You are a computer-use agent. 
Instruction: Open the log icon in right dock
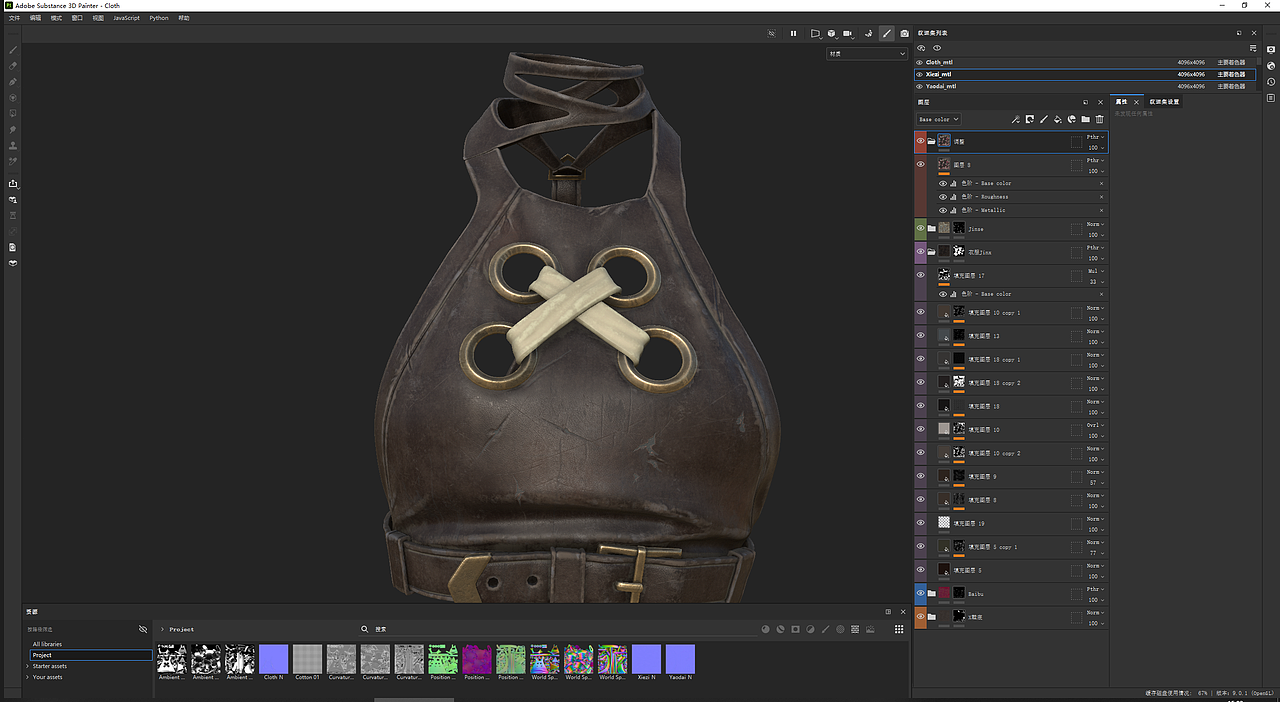(1271, 97)
